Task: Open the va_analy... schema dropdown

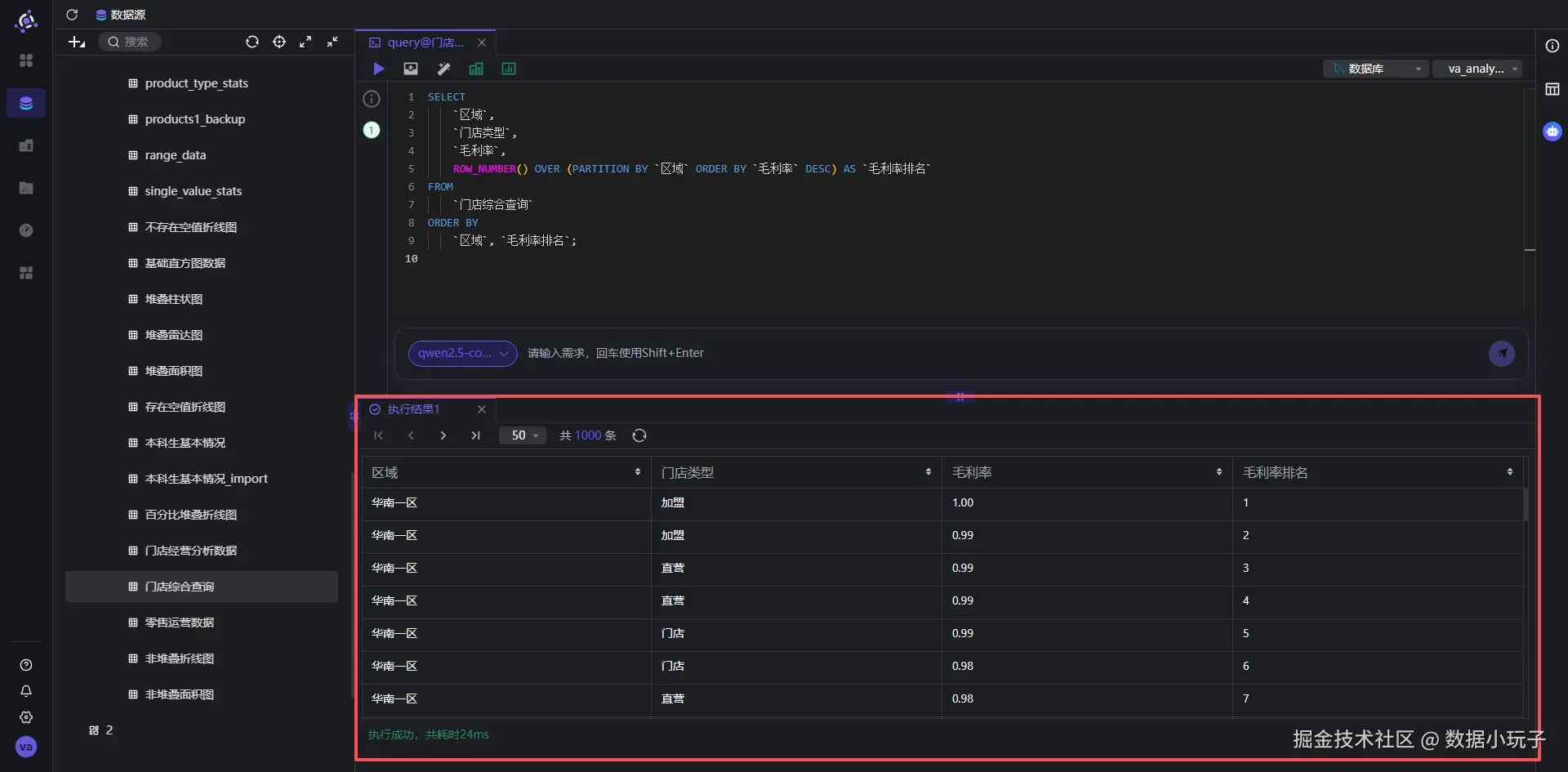Action: point(1478,69)
